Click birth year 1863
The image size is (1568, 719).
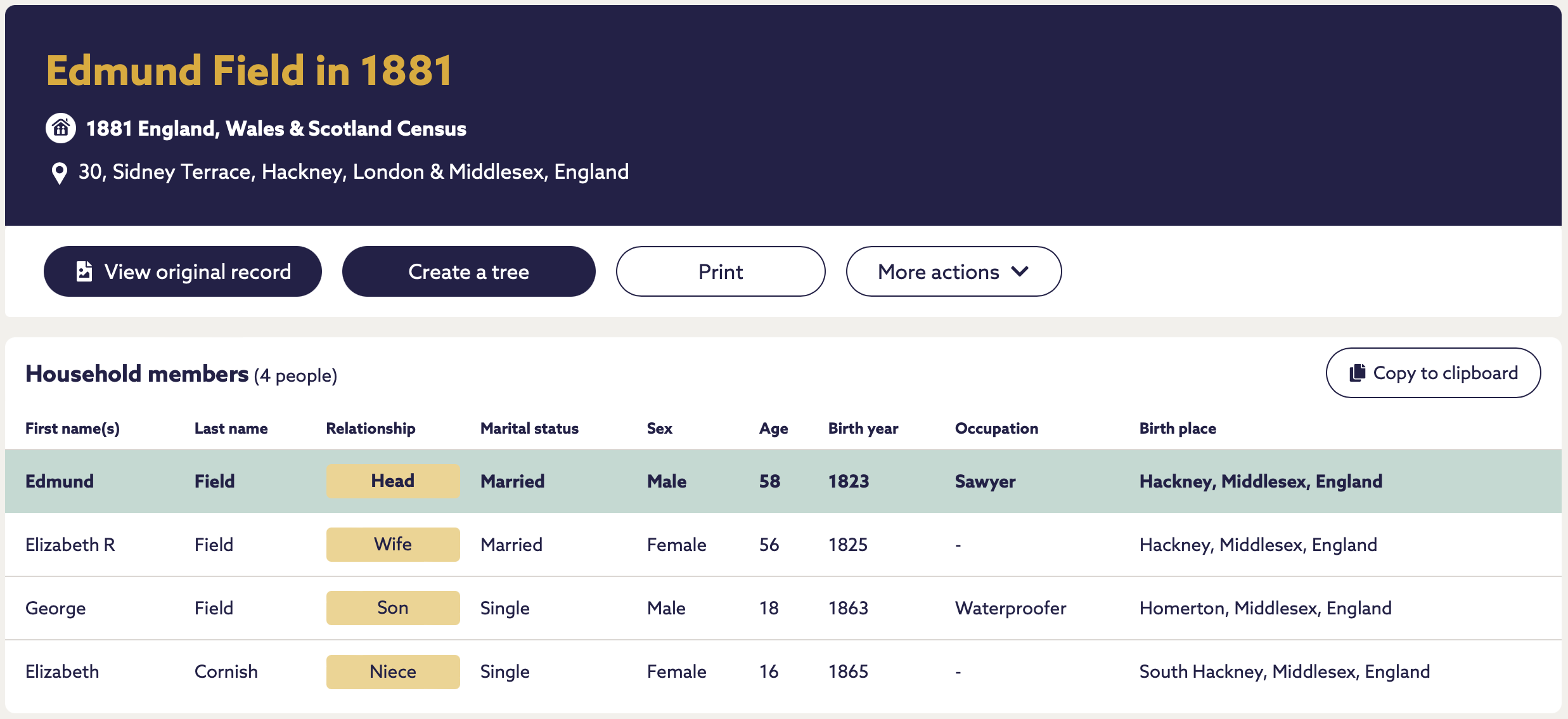coord(848,608)
